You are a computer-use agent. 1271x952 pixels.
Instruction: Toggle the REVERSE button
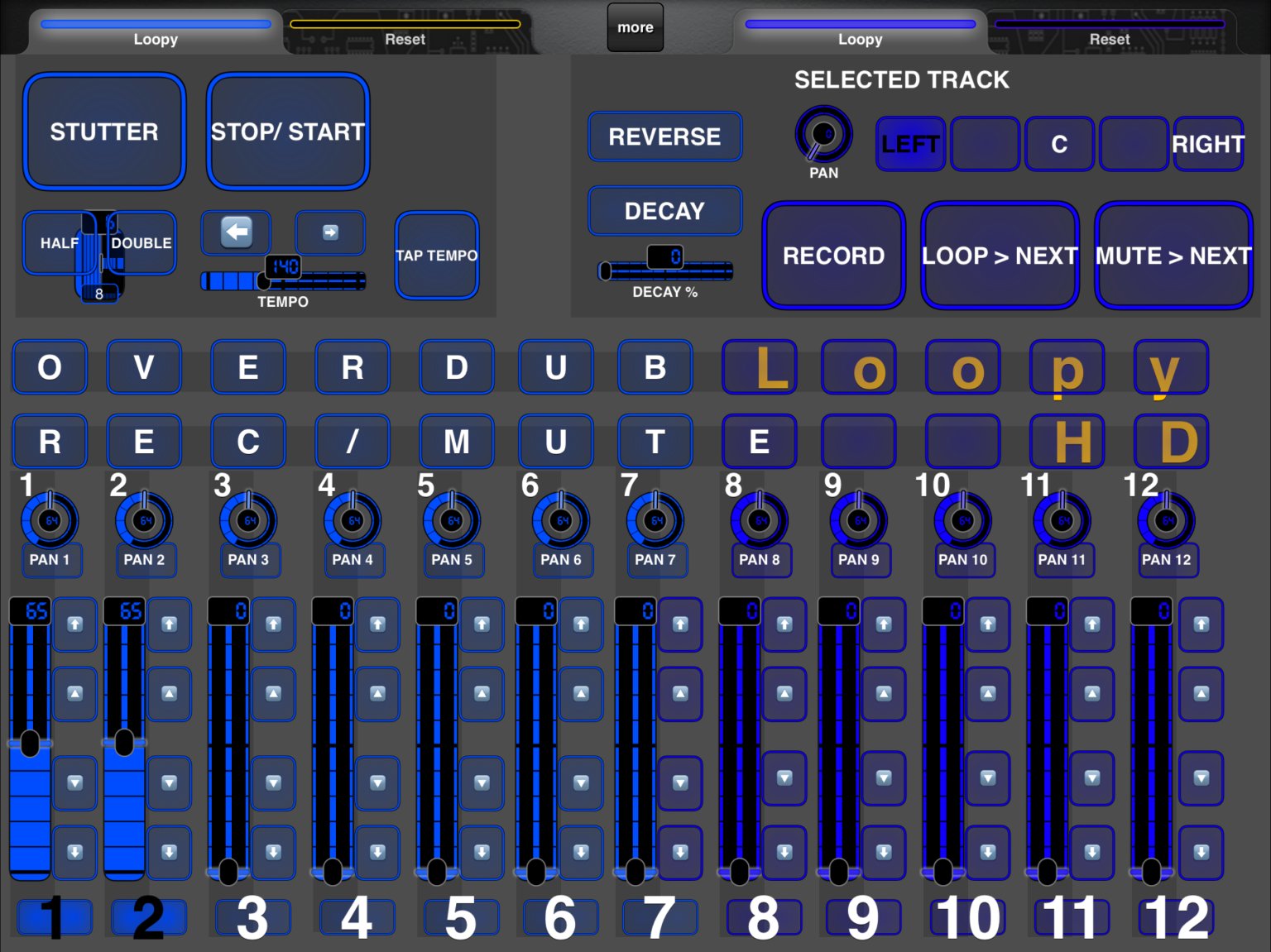[x=665, y=136]
